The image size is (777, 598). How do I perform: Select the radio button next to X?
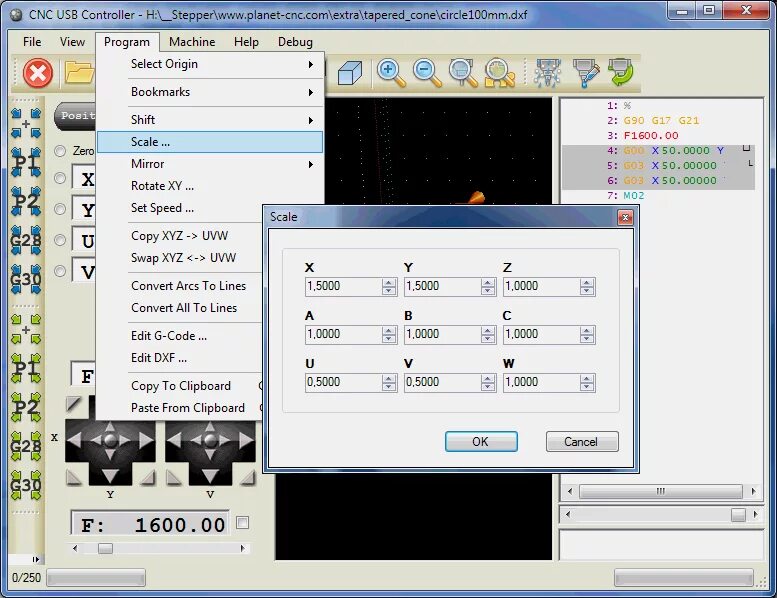click(60, 178)
